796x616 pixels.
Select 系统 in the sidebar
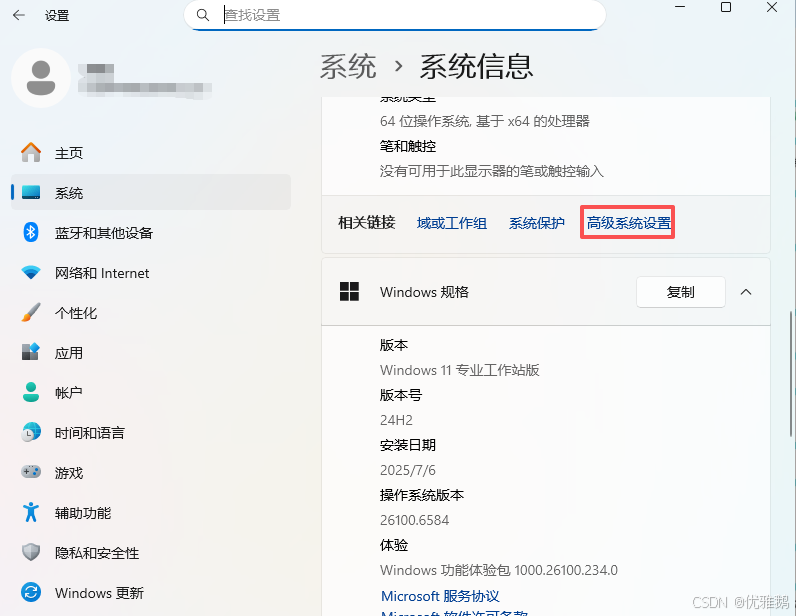click(151, 192)
